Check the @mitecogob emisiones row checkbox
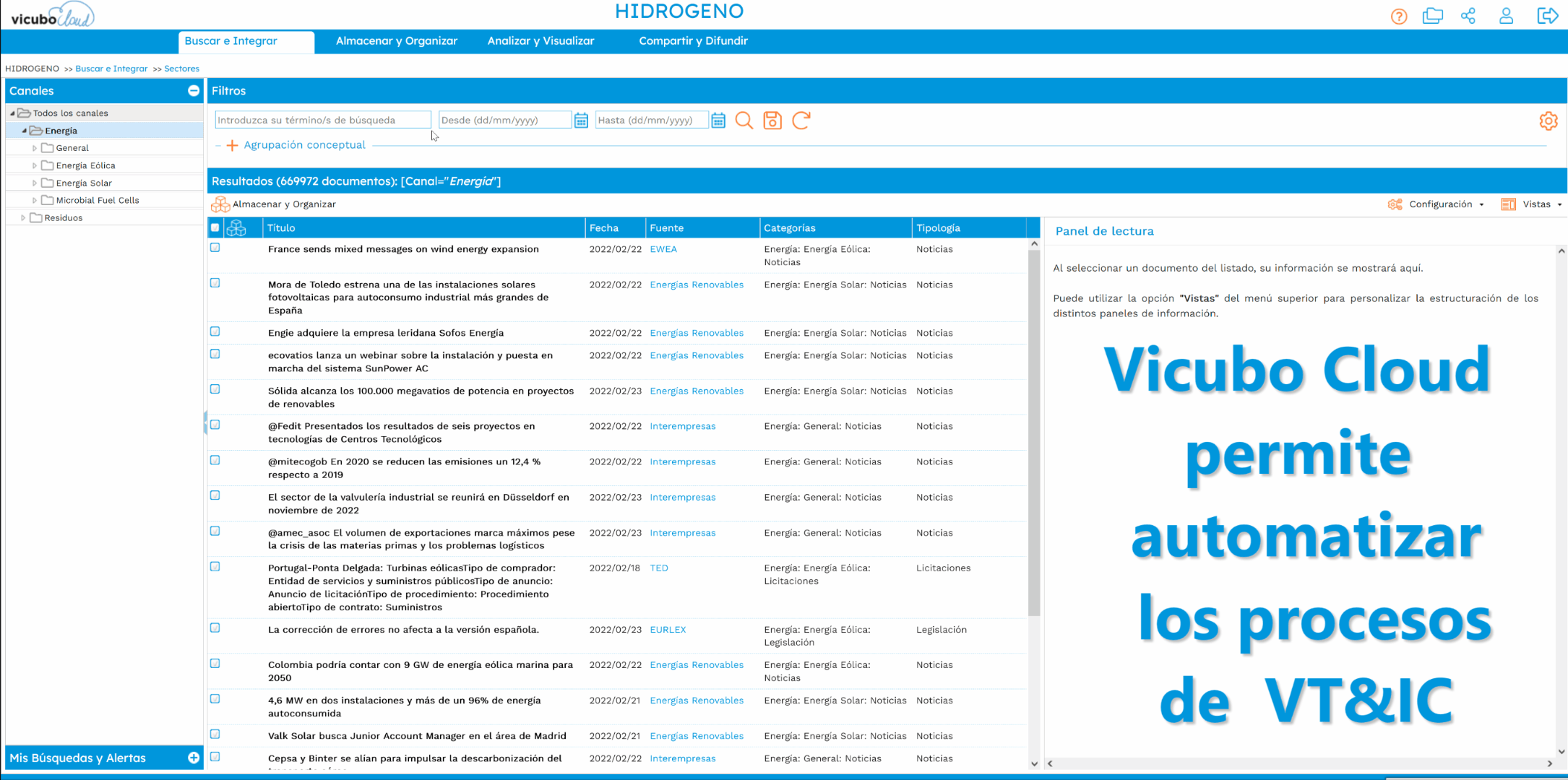Screen dimensions: 1568x780 (215, 460)
